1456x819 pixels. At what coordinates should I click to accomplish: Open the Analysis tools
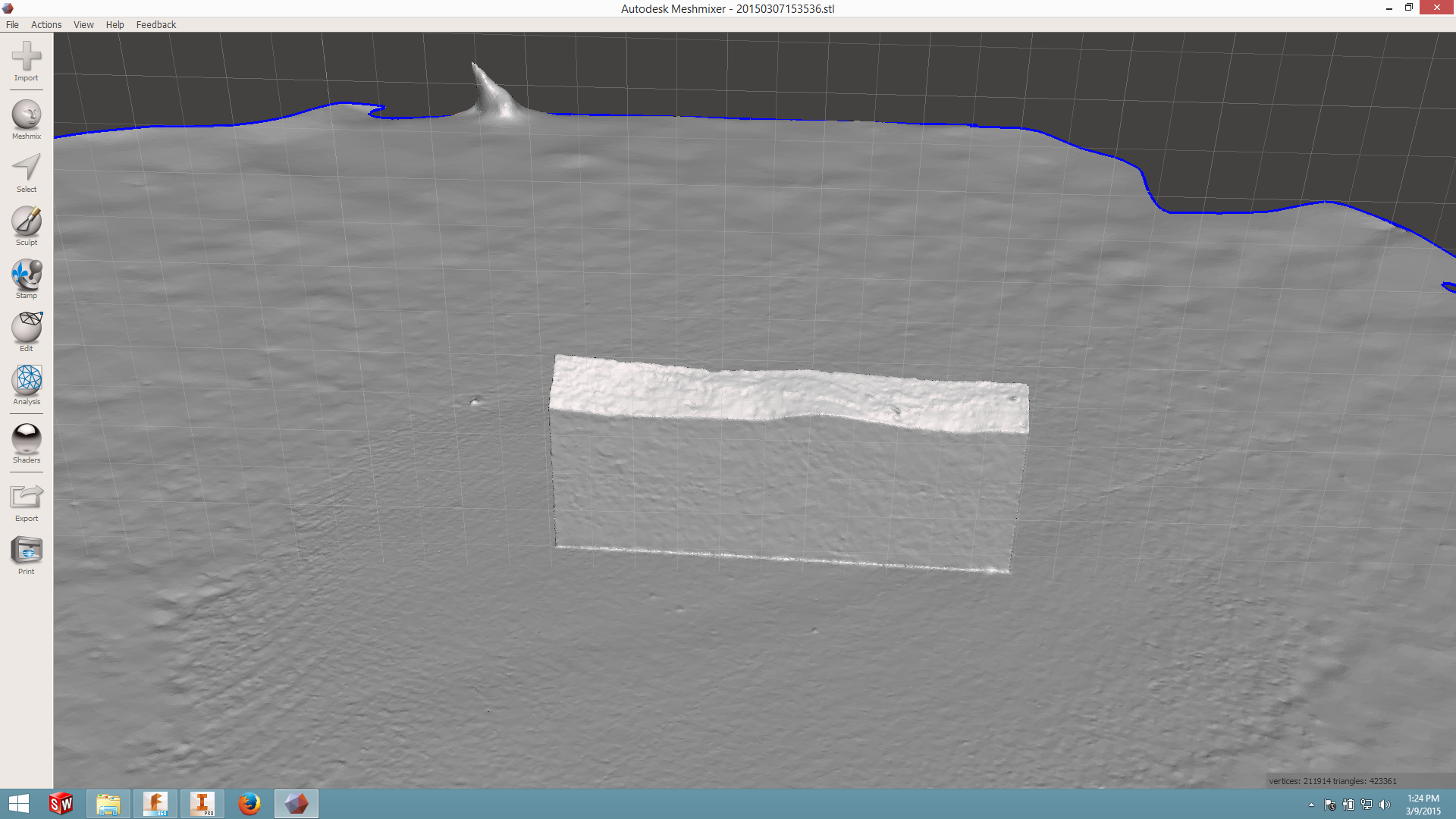pyautogui.click(x=27, y=384)
